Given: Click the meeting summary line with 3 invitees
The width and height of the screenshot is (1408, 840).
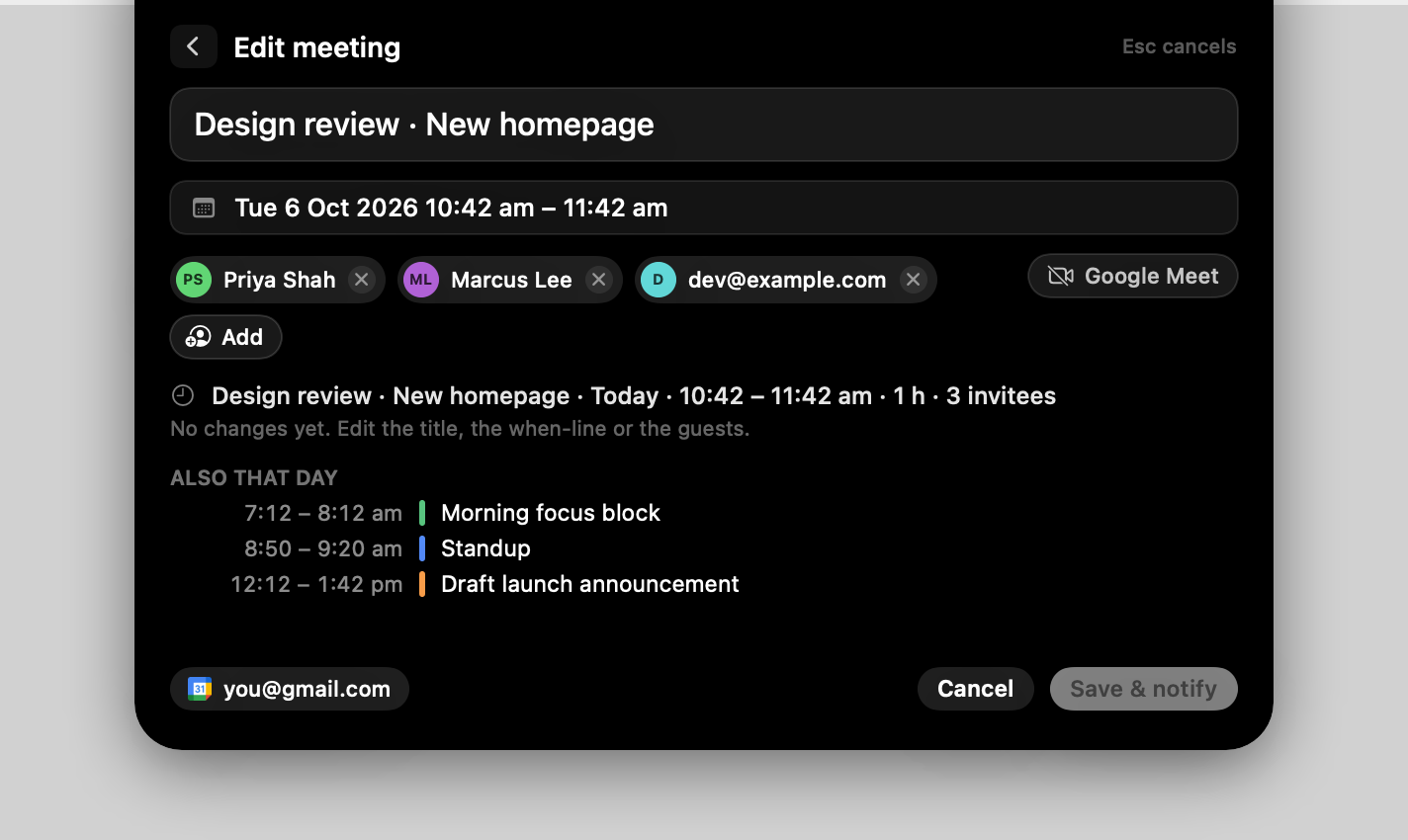Looking at the screenshot, I should point(634,395).
